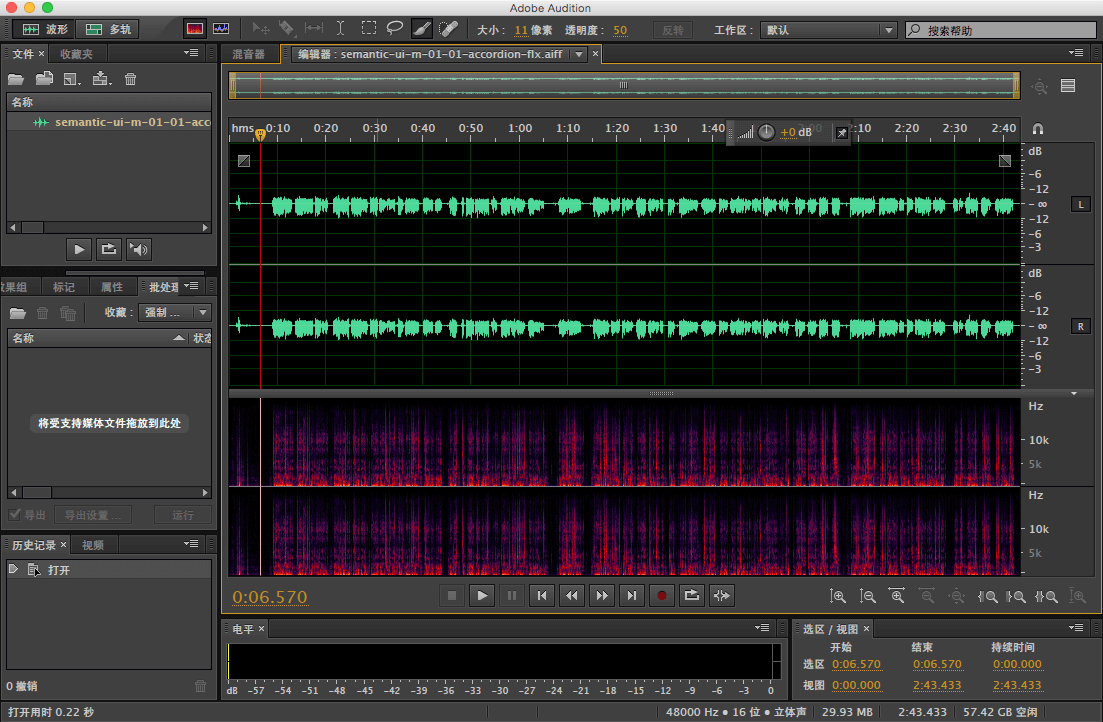Toggle auto-play speaker in Files panel

139,249
